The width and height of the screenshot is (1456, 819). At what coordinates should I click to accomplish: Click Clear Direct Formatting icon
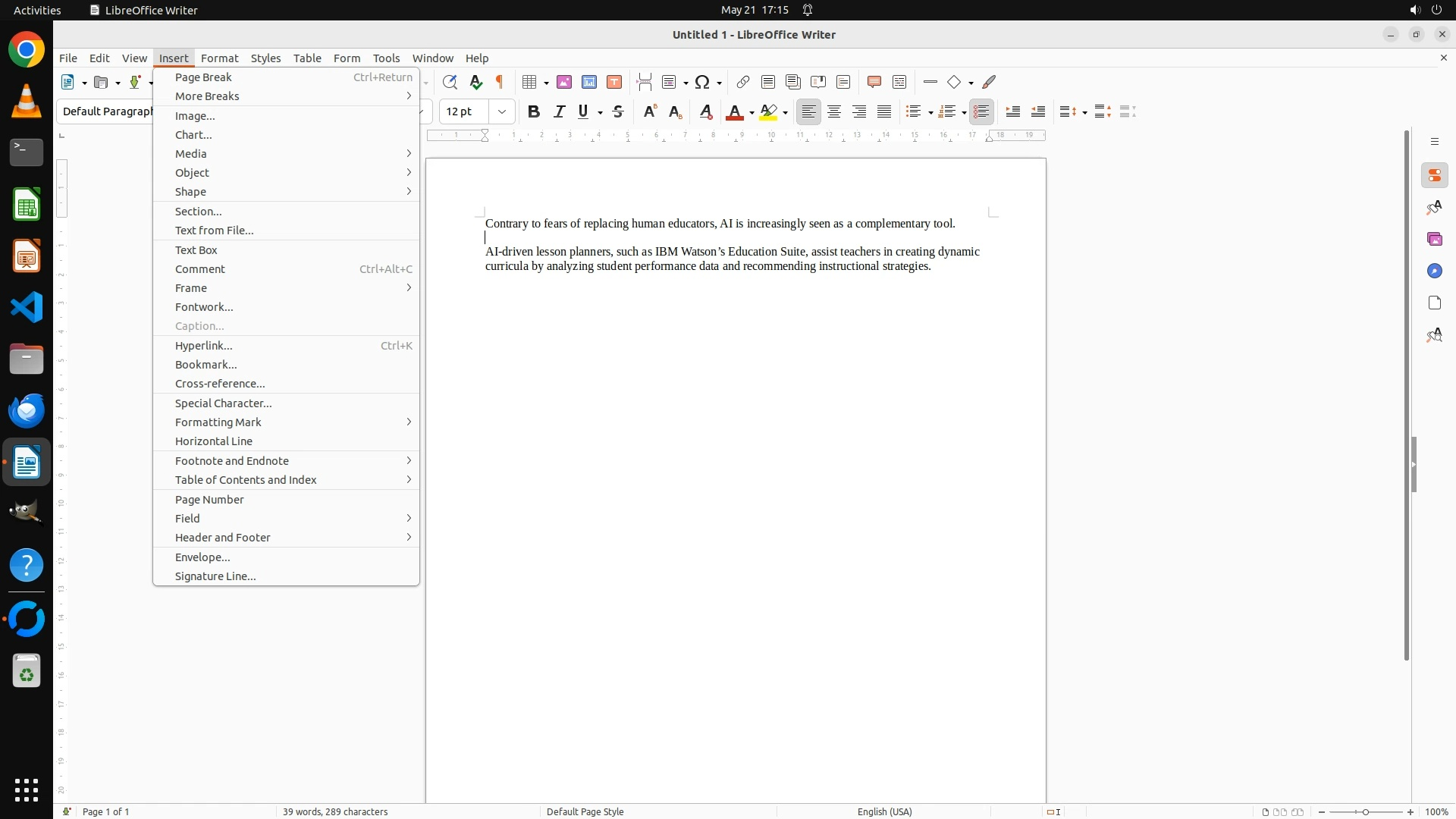point(706,111)
